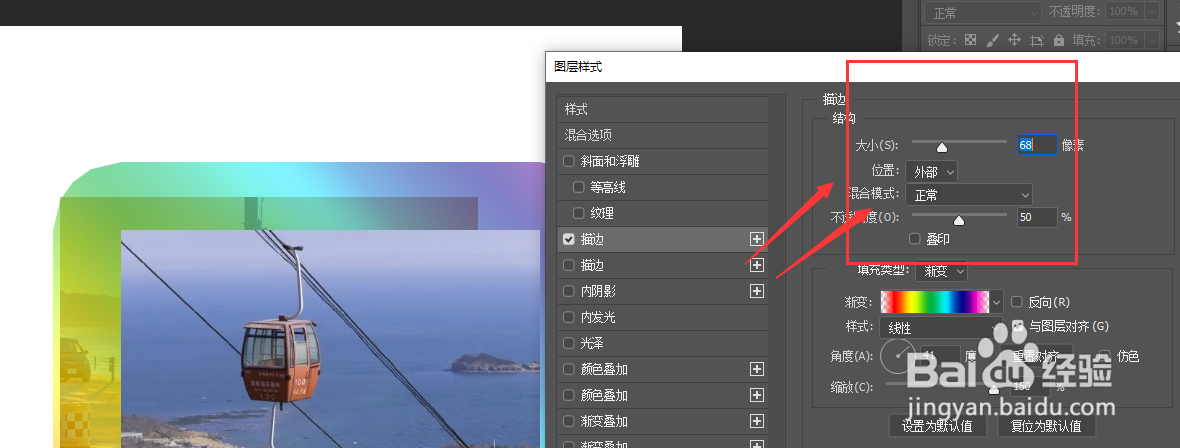Click the 复位为默认值 button
This screenshot has height=448, width=1180.
point(1045,426)
